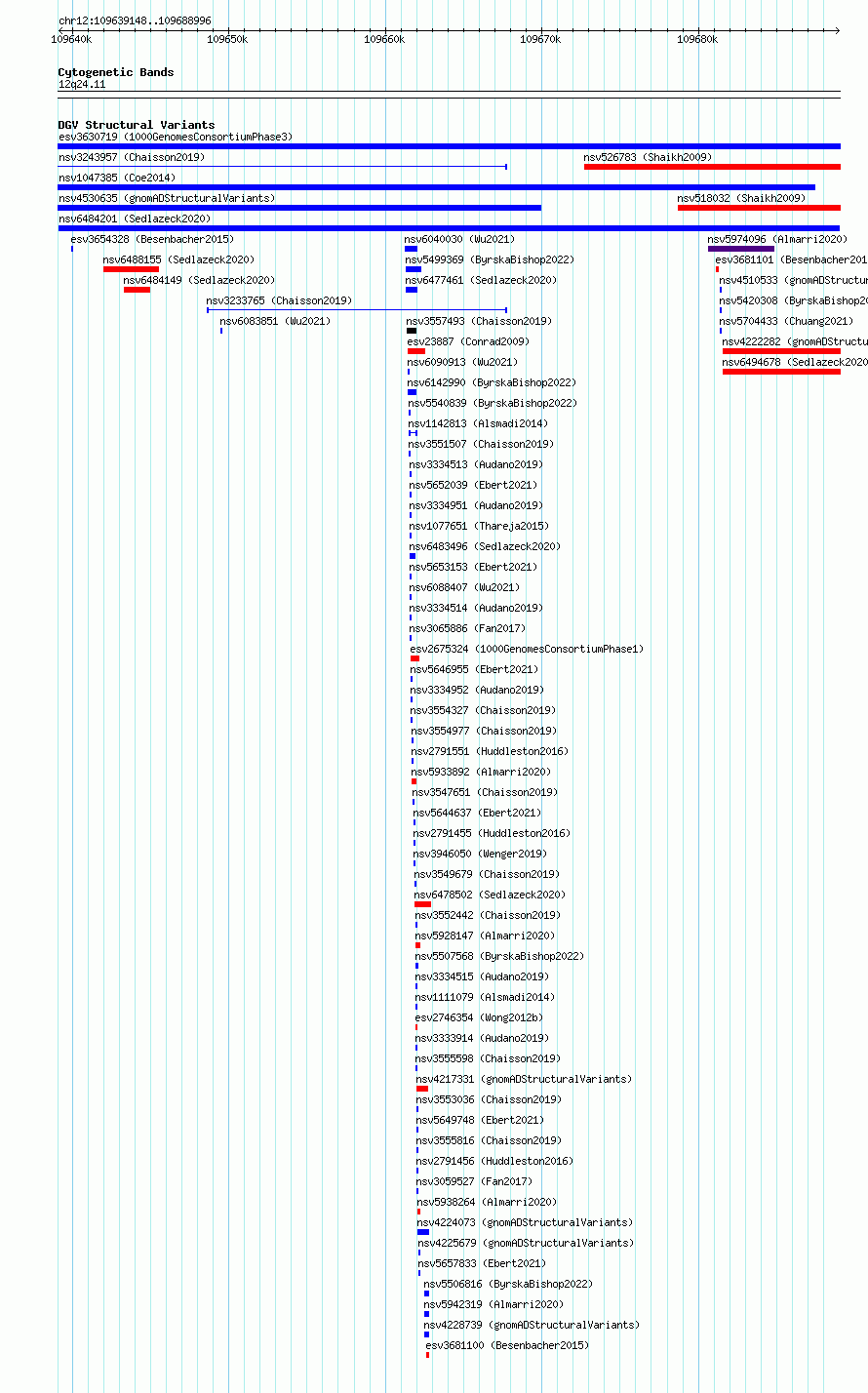Click the nsv6142990 ByrskaBishop2022 label
The height and width of the screenshot is (1393, 868).
(493, 382)
